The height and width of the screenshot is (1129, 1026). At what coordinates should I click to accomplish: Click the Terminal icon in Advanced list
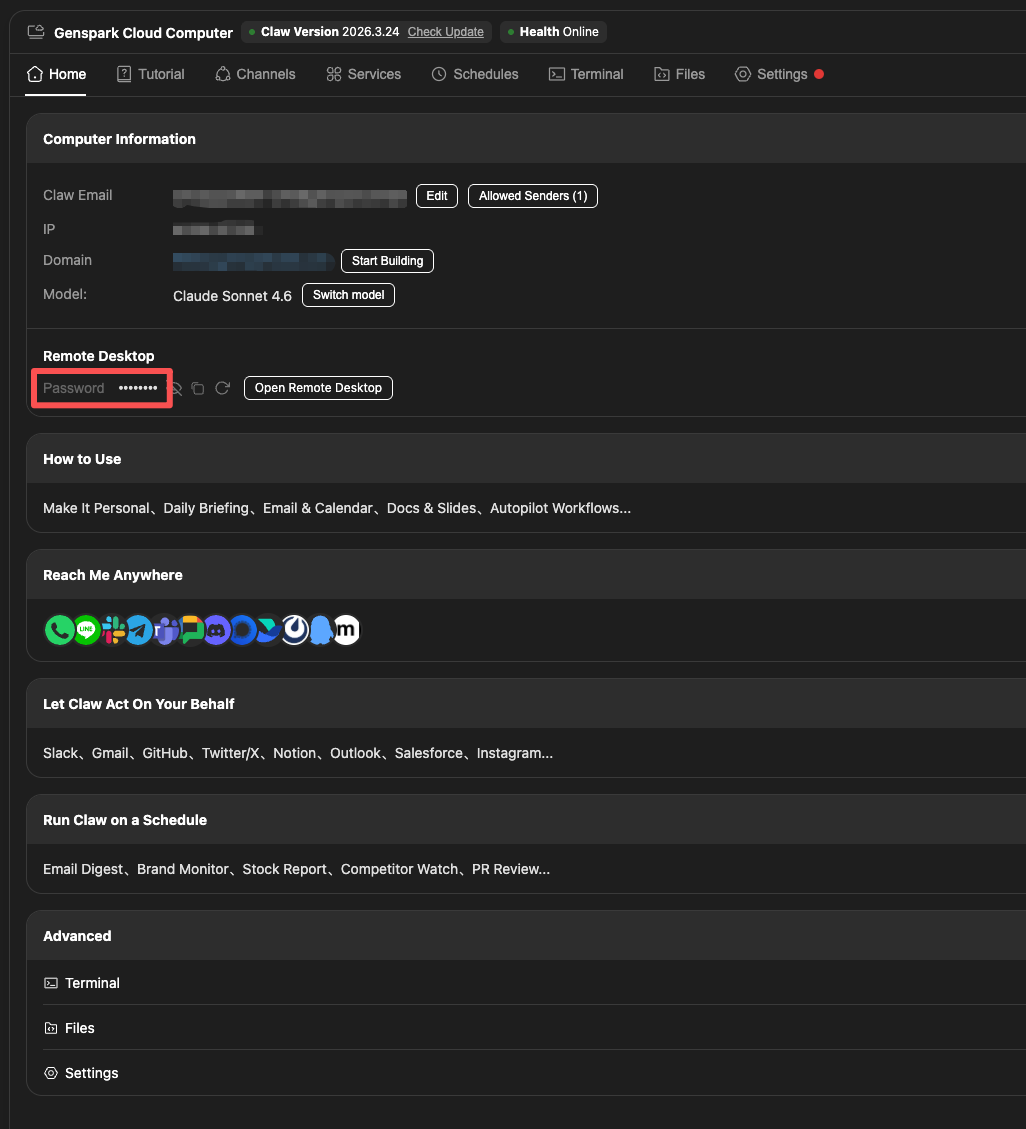(51, 983)
